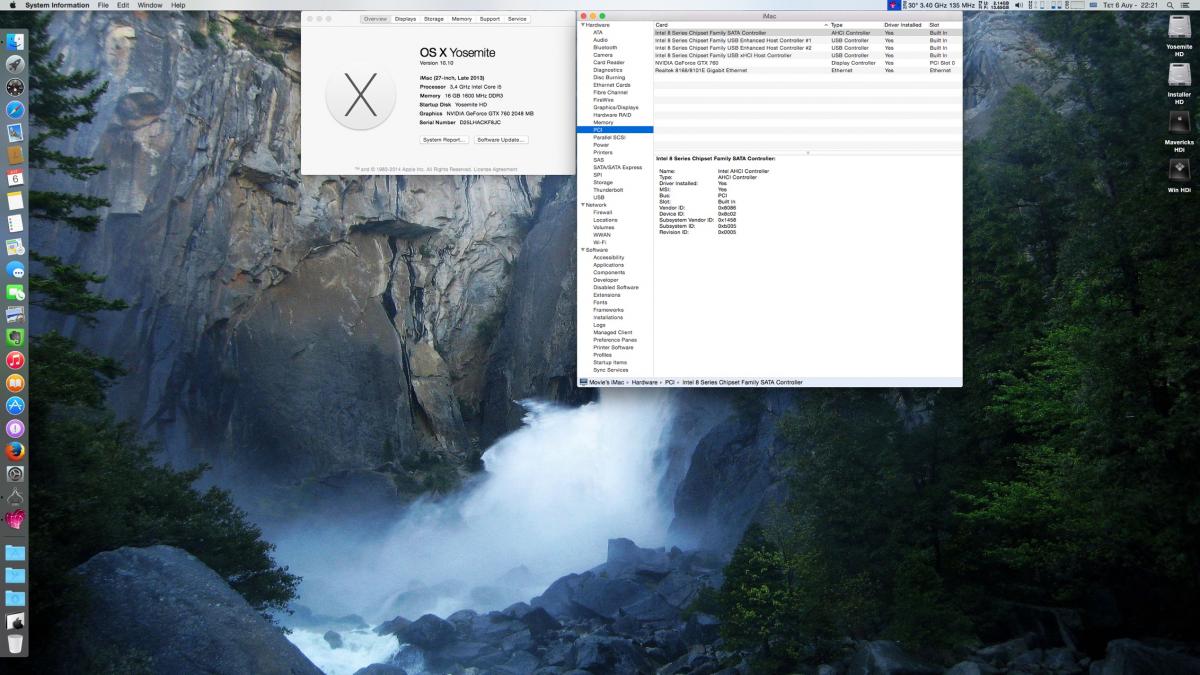
Task: Select USB in the Hardware list
Action: (598, 197)
